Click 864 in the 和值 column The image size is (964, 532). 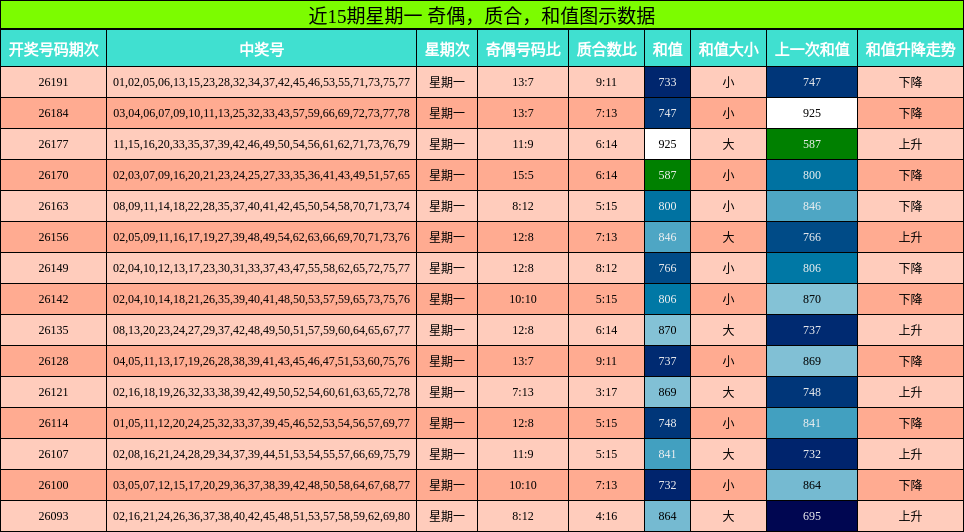pyautogui.click(x=668, y=516)
